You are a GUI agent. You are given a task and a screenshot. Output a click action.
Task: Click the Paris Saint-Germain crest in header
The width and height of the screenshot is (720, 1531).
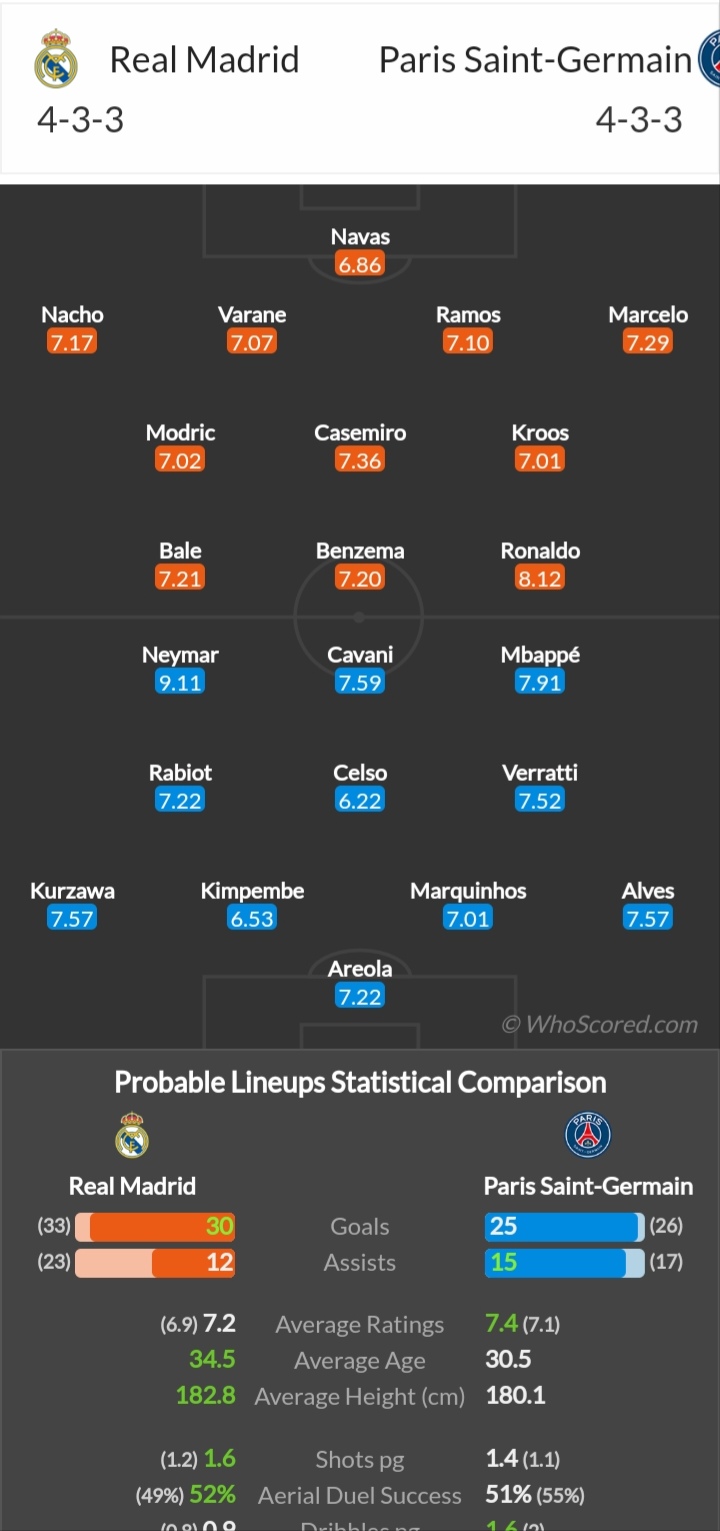point(709,59)
